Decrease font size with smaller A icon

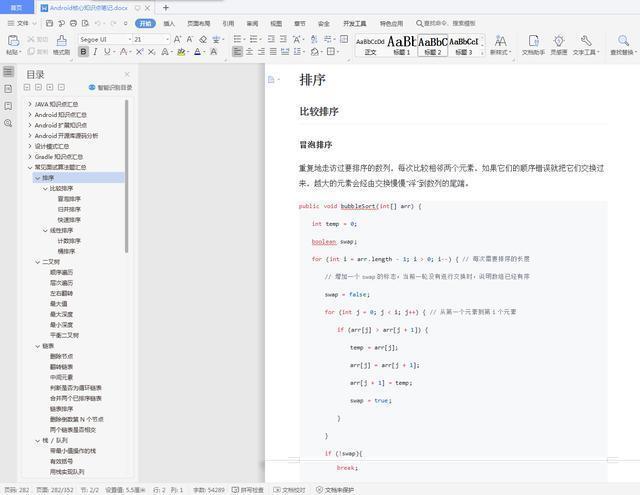pos(190,39)
